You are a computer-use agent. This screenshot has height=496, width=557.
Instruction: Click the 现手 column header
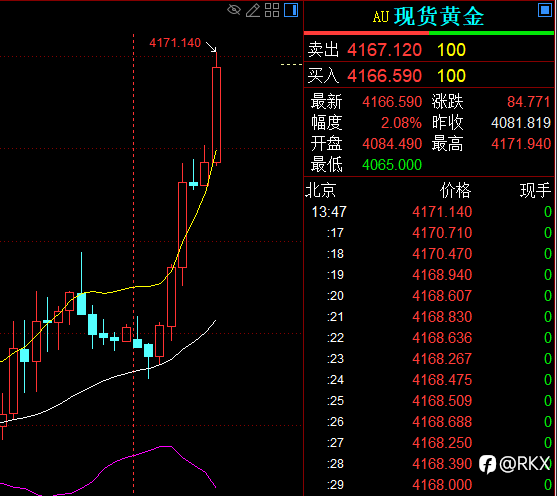click(535, 190)
